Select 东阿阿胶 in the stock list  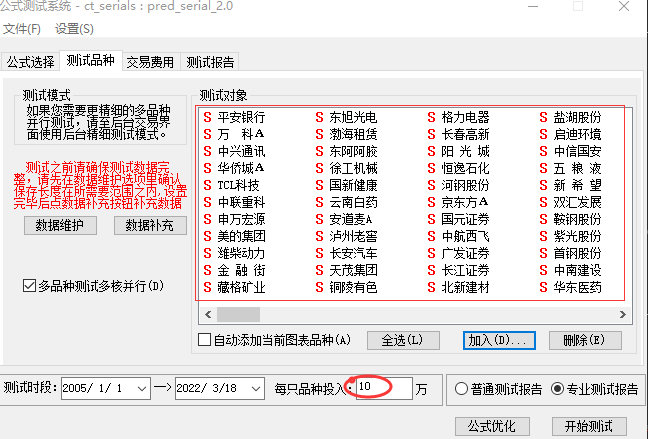[x=353, y=151]
